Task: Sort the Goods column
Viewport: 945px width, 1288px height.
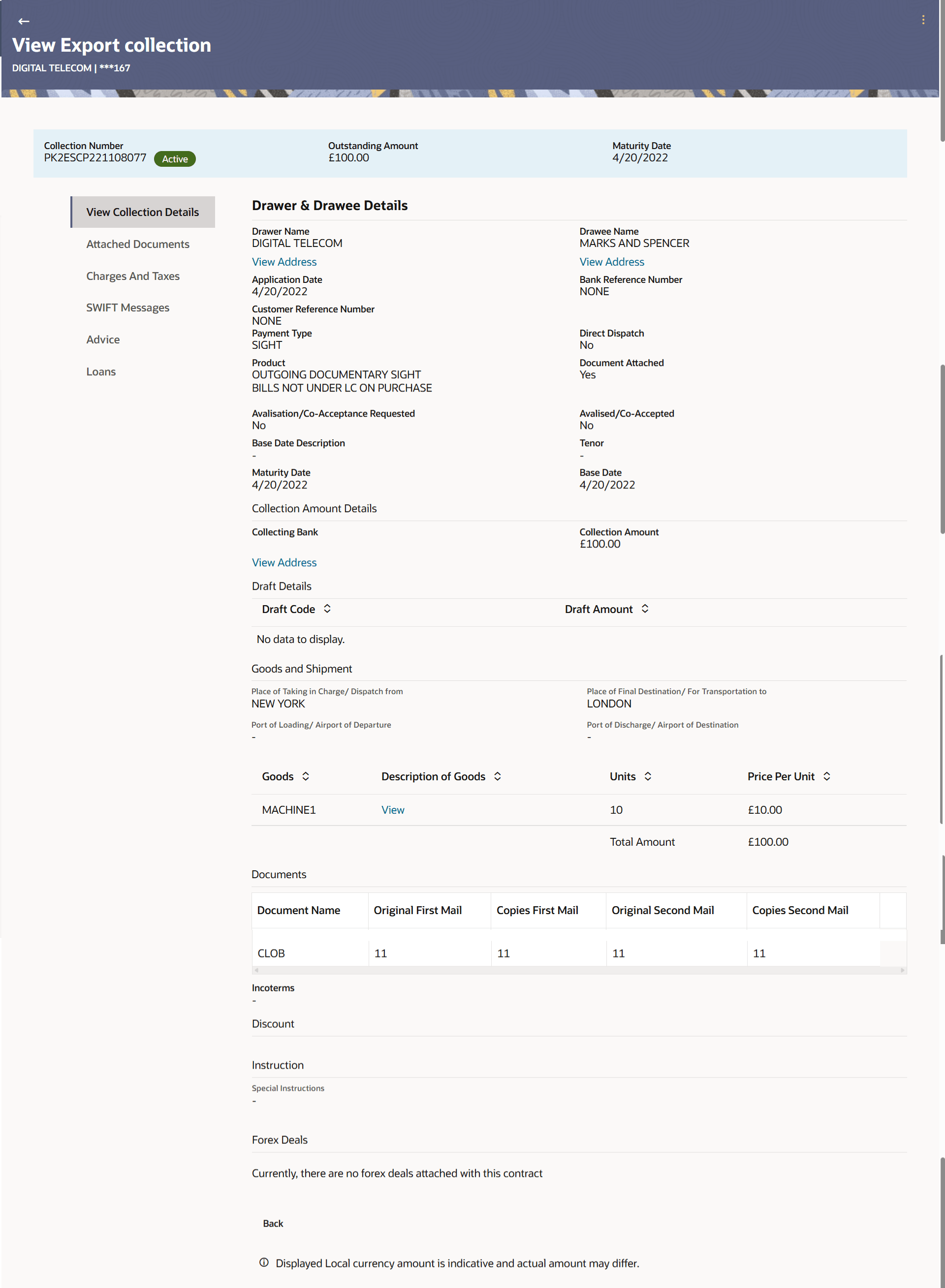Action: click(306, 776)
